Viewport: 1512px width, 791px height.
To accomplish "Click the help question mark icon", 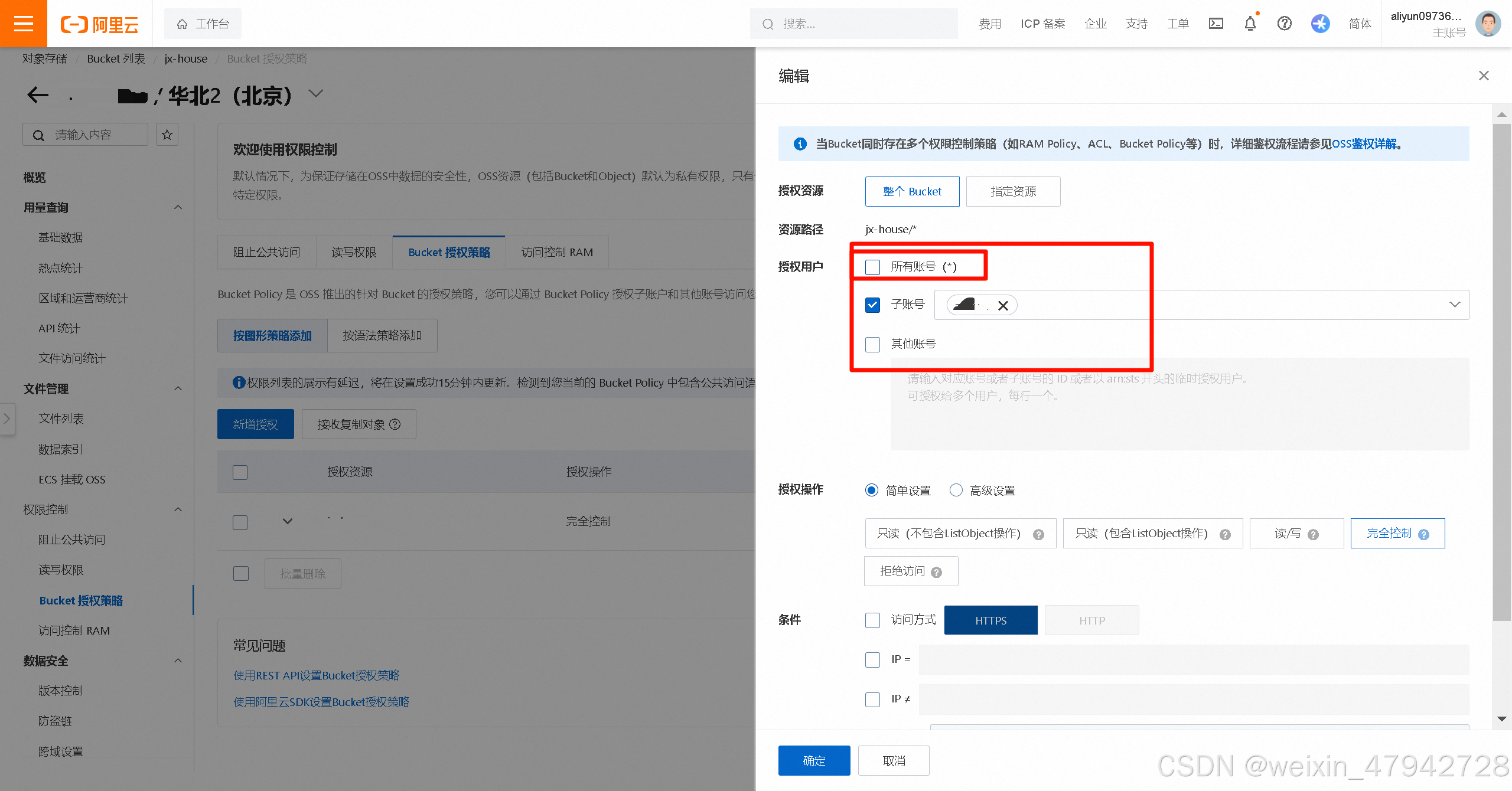I will click(x=1285, y=24).
